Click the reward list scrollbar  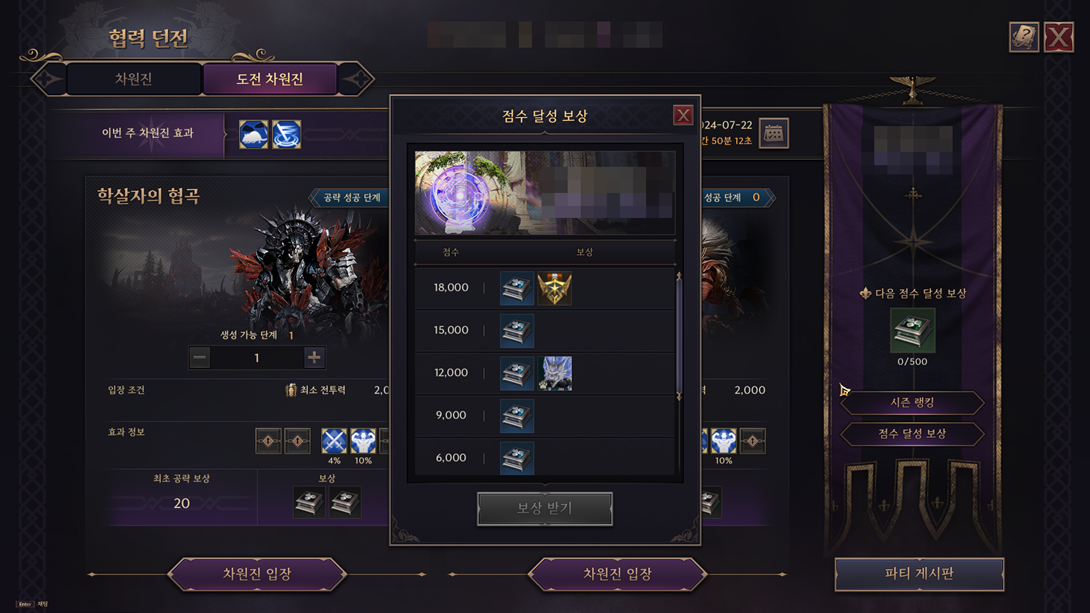click(678, 336)
